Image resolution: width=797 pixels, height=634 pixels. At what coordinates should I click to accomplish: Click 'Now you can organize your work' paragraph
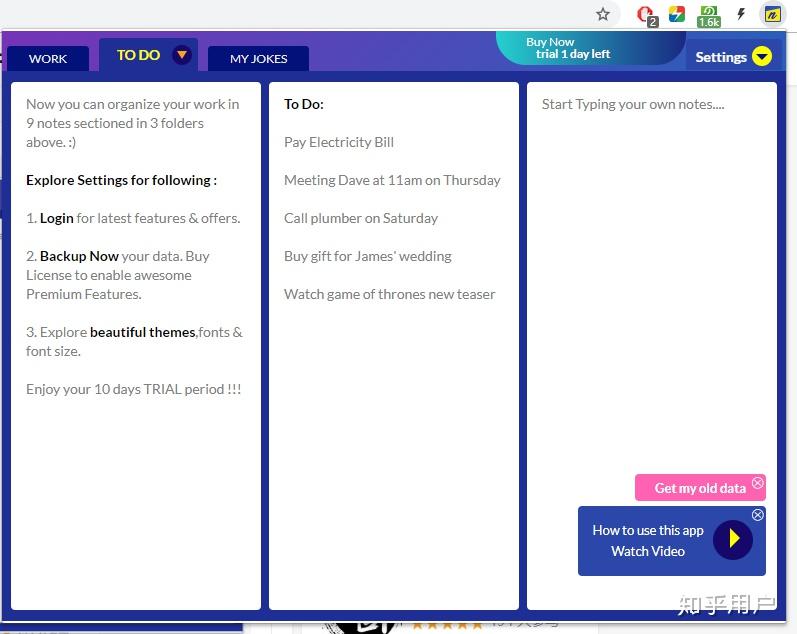[x=133, y=123]
